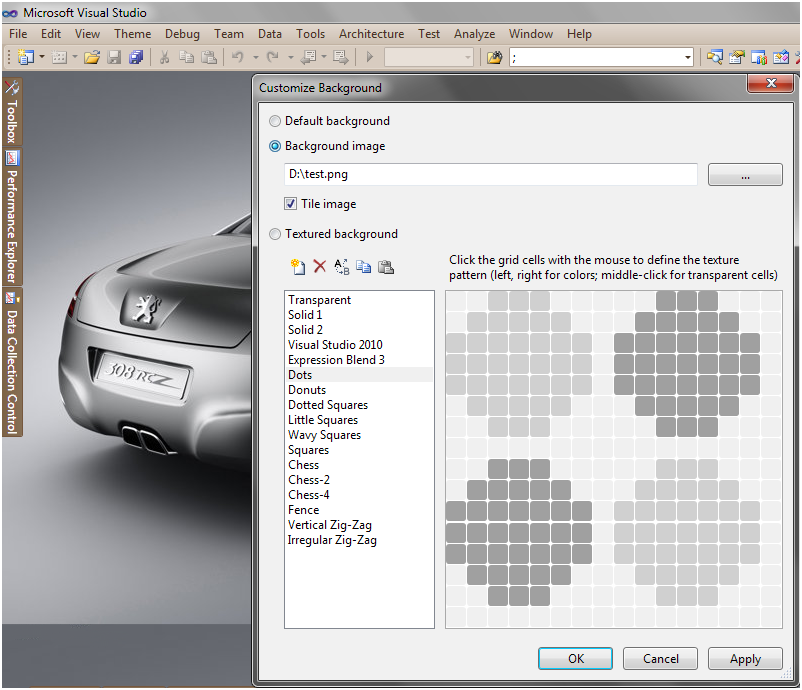Click the Cut scissors icon
802x690 pixels.
164,57
